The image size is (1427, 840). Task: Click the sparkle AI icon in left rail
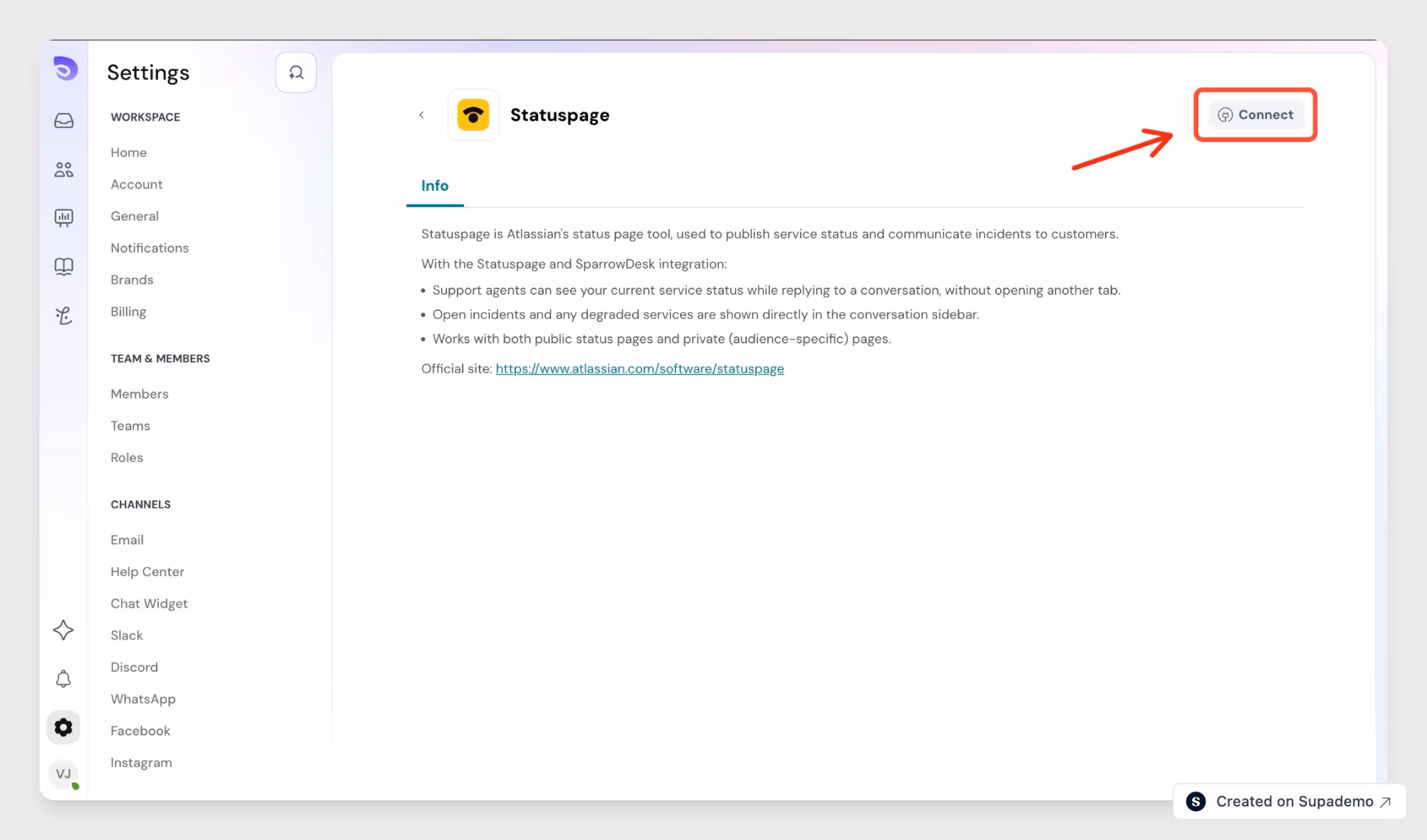coord(63,630)
